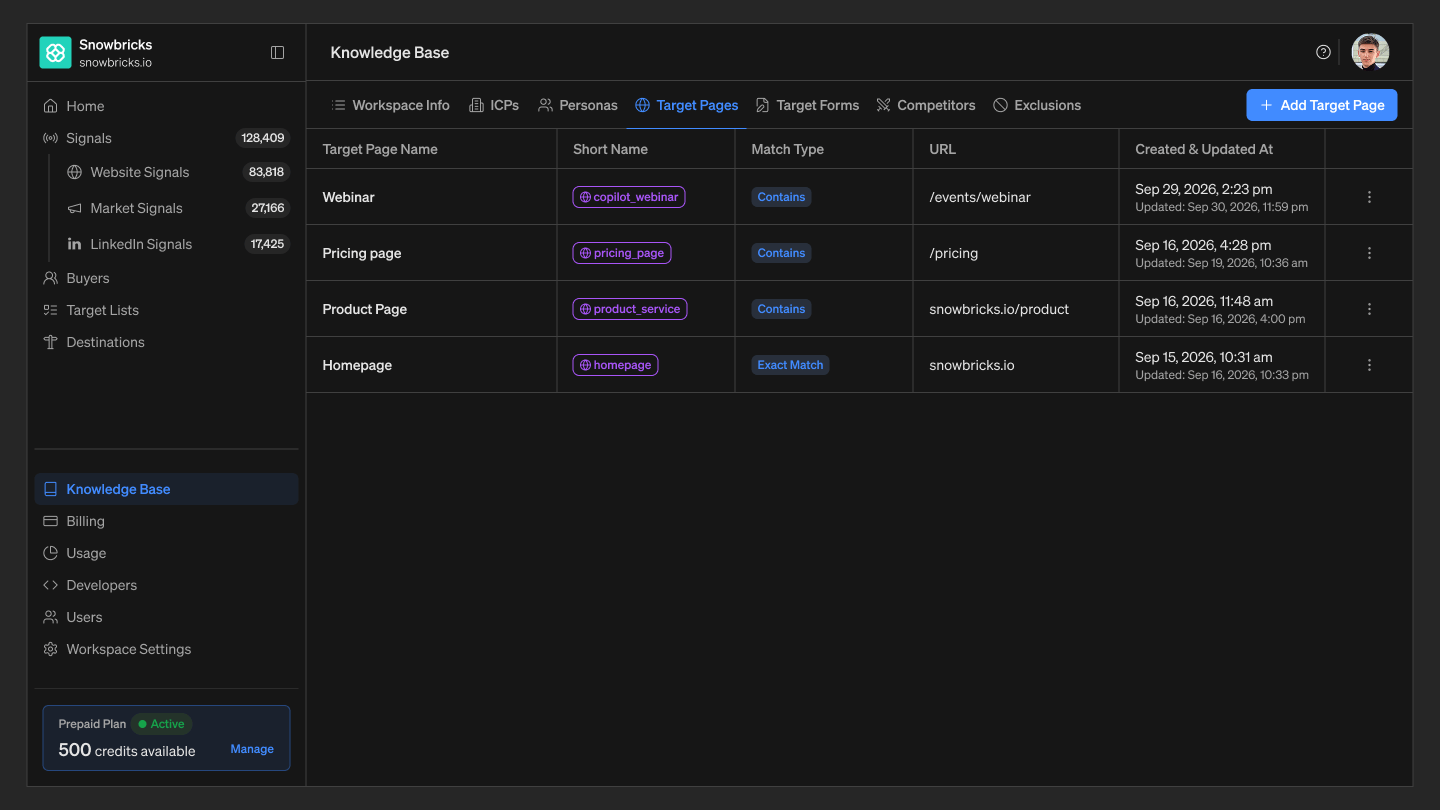This screenshot has width=1440, height=810.
Task: Click the pricing_page short name tag
Action: (622, 253)
